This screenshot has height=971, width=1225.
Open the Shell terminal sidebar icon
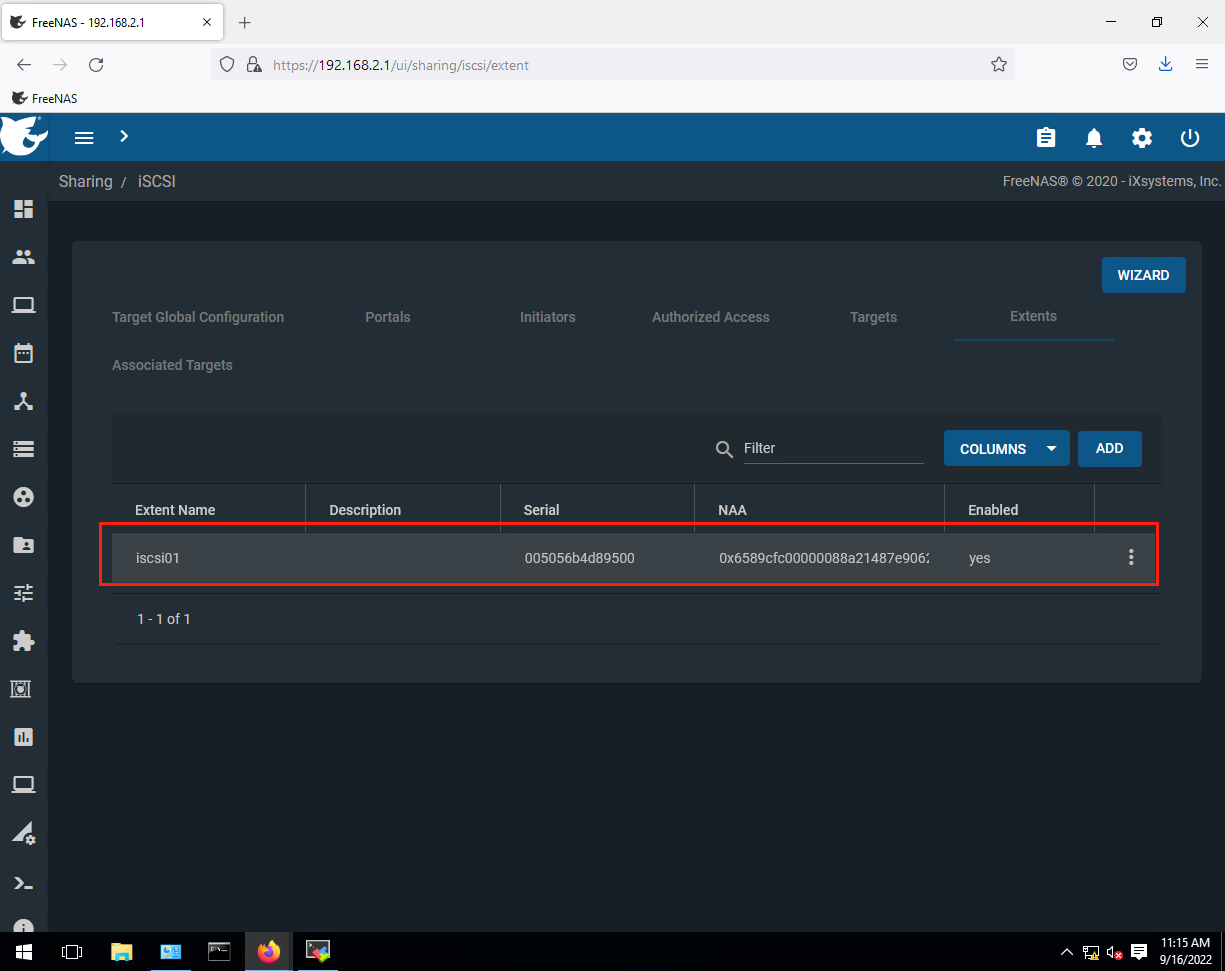click(23, 883)
